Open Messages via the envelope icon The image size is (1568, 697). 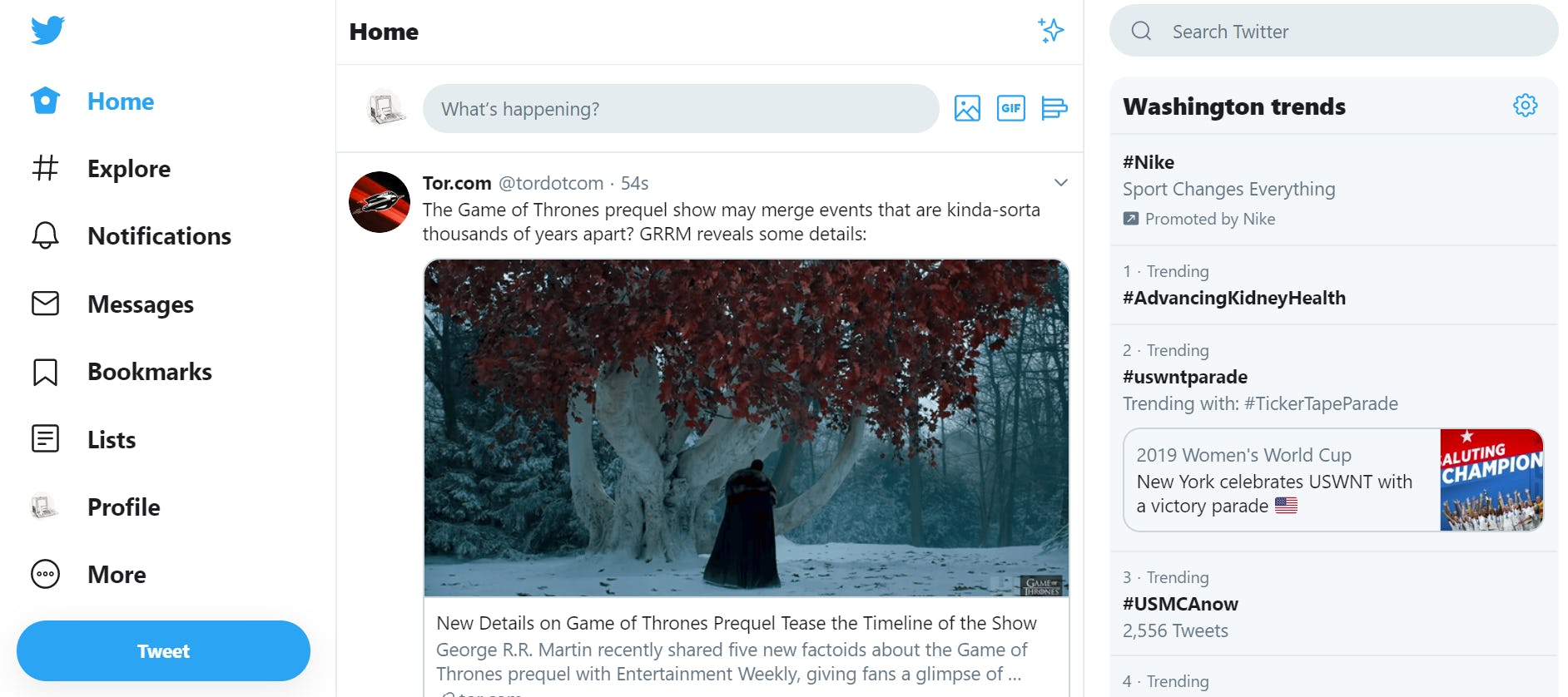click(44, 304)
